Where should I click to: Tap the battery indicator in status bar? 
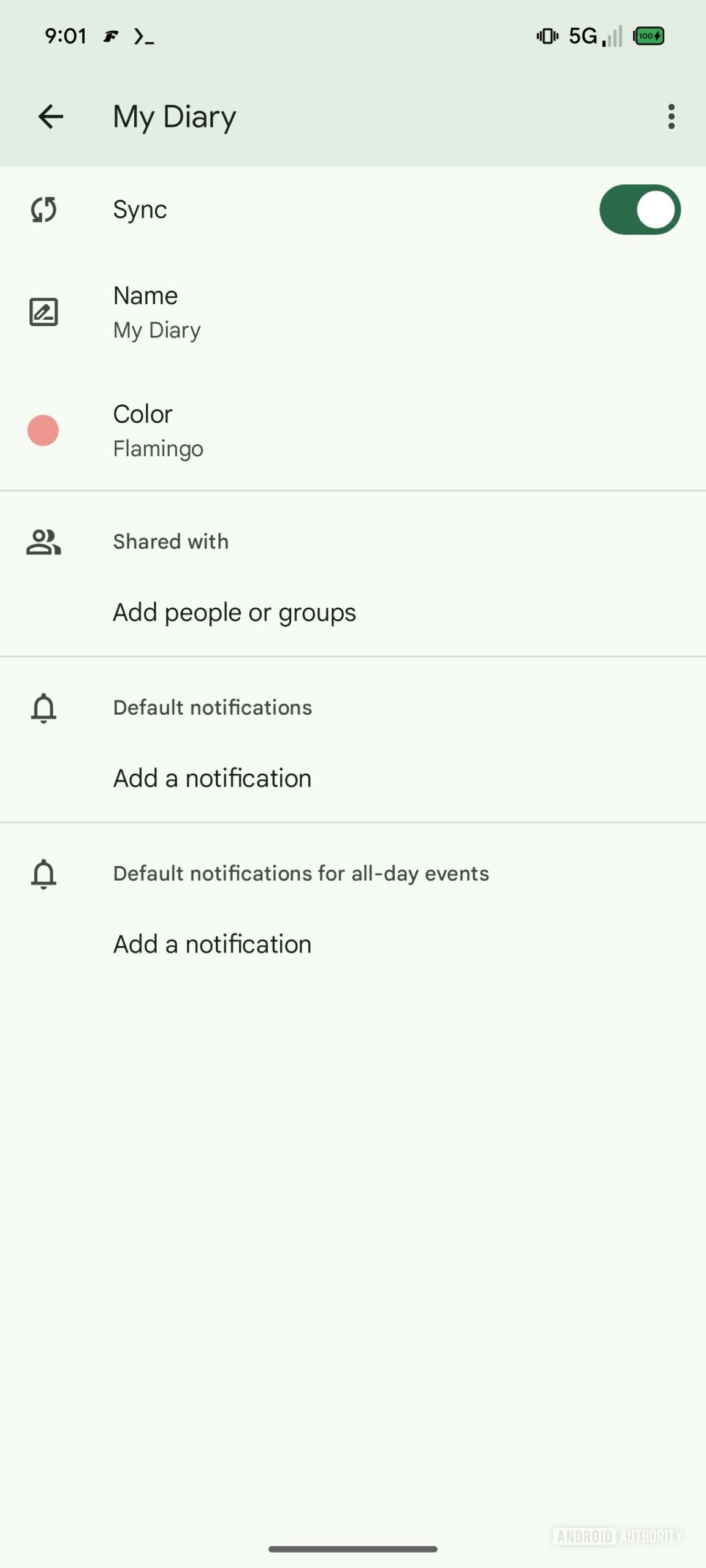(648, 36)
